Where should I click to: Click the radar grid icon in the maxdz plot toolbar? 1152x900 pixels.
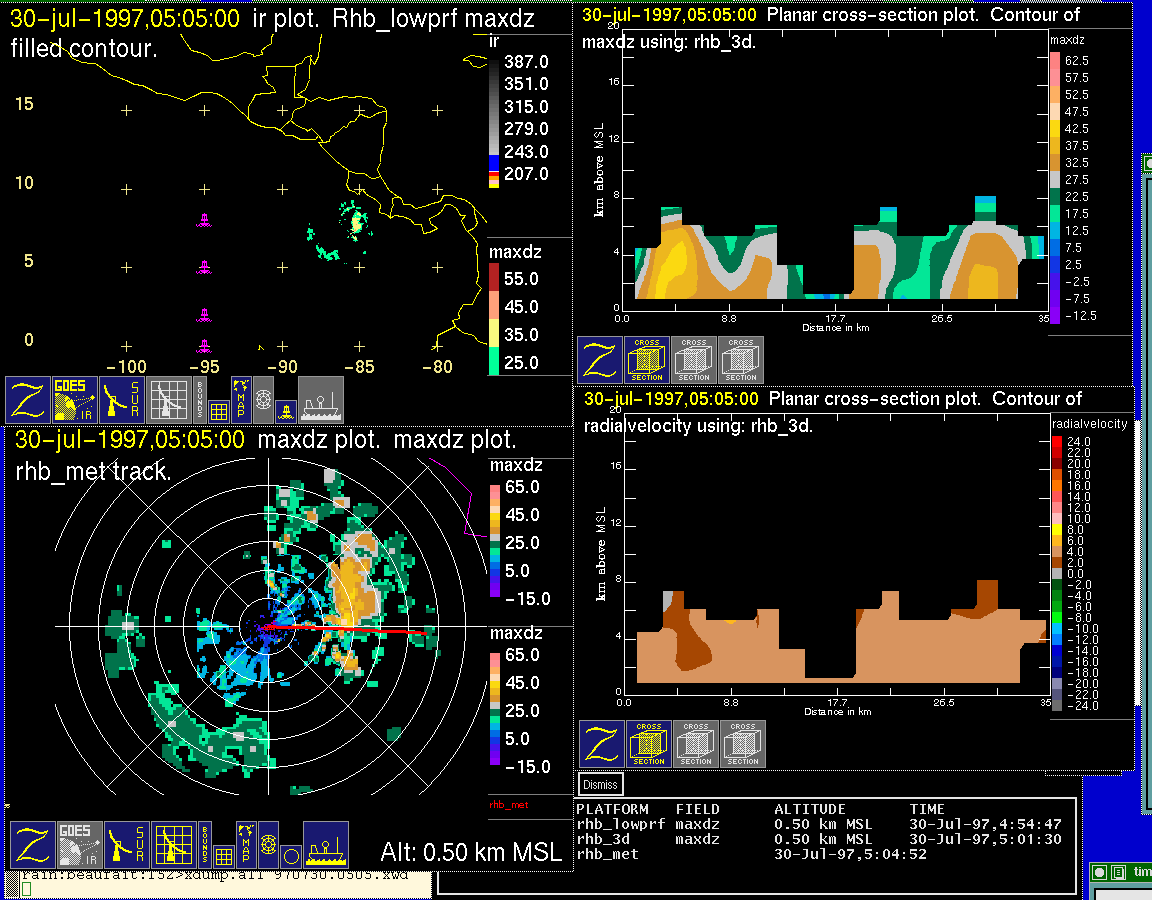[172, 845]
